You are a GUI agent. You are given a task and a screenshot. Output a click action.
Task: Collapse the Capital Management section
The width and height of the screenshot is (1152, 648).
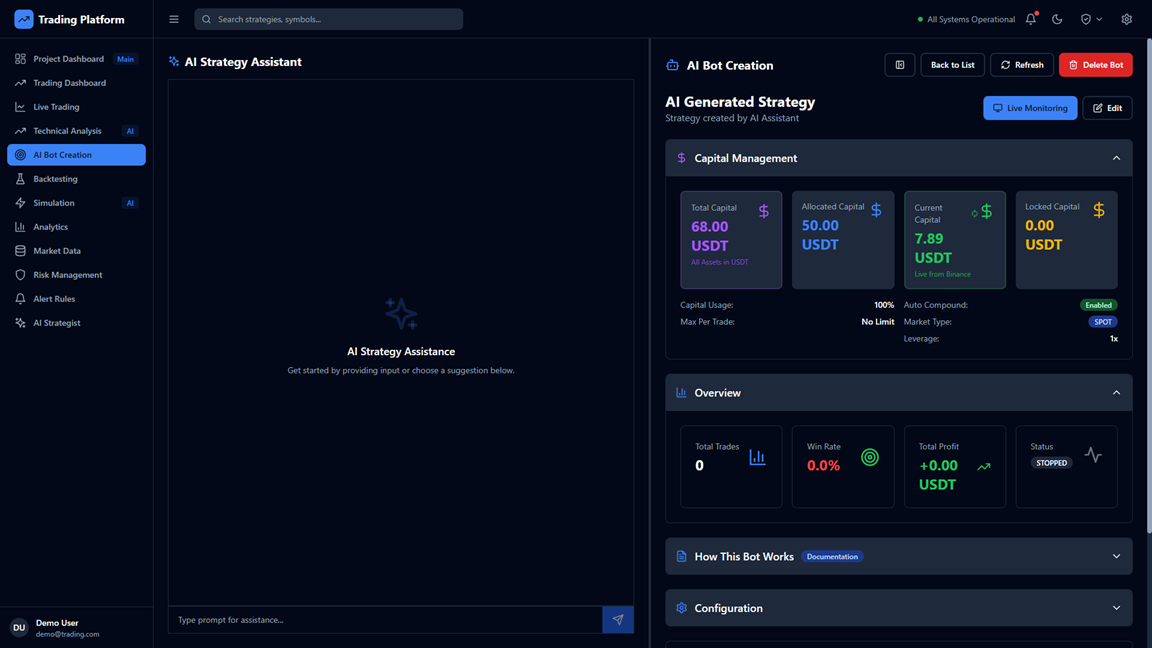[x=1116, y=158]
